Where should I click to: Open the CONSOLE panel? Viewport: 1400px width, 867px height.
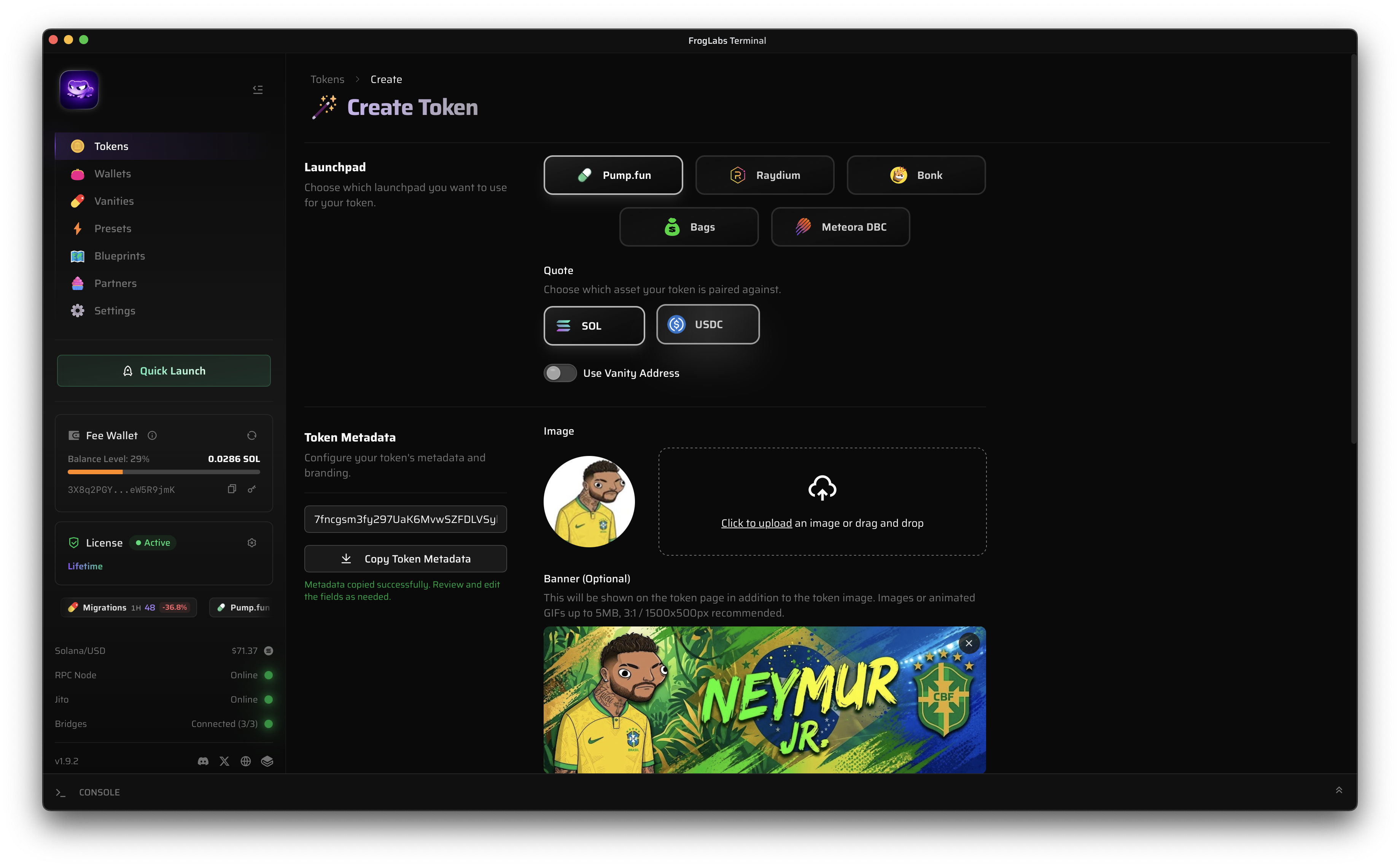(99, 792)
